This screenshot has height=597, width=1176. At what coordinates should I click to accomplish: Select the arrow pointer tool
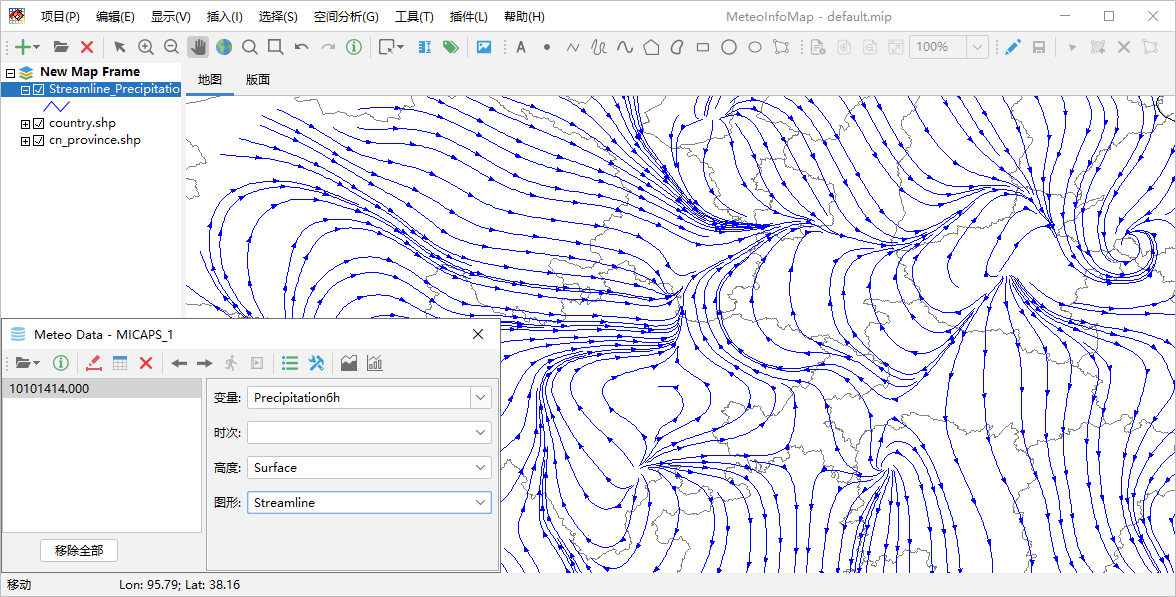pos(119,47)
